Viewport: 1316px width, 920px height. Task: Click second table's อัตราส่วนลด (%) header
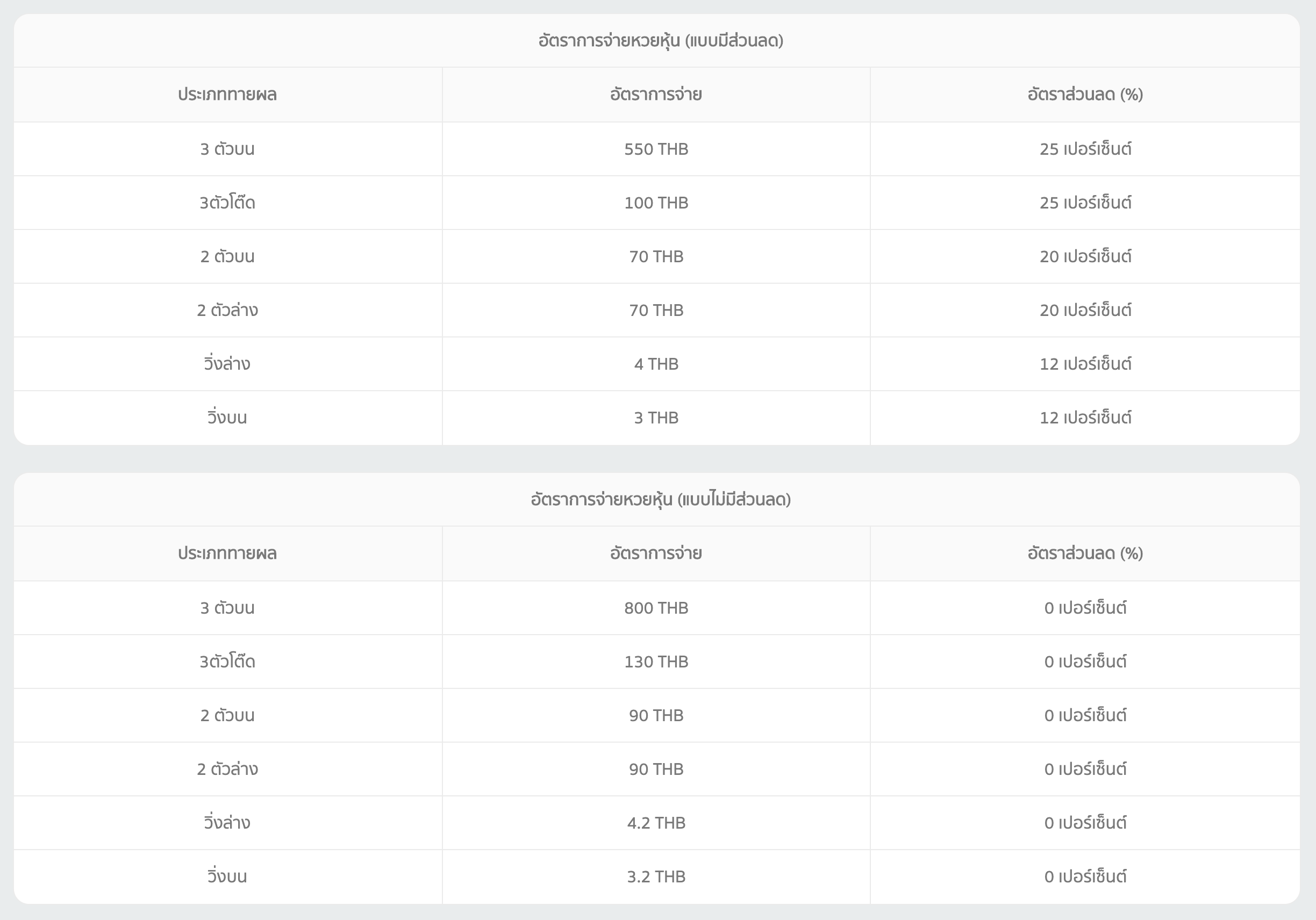1085,554
